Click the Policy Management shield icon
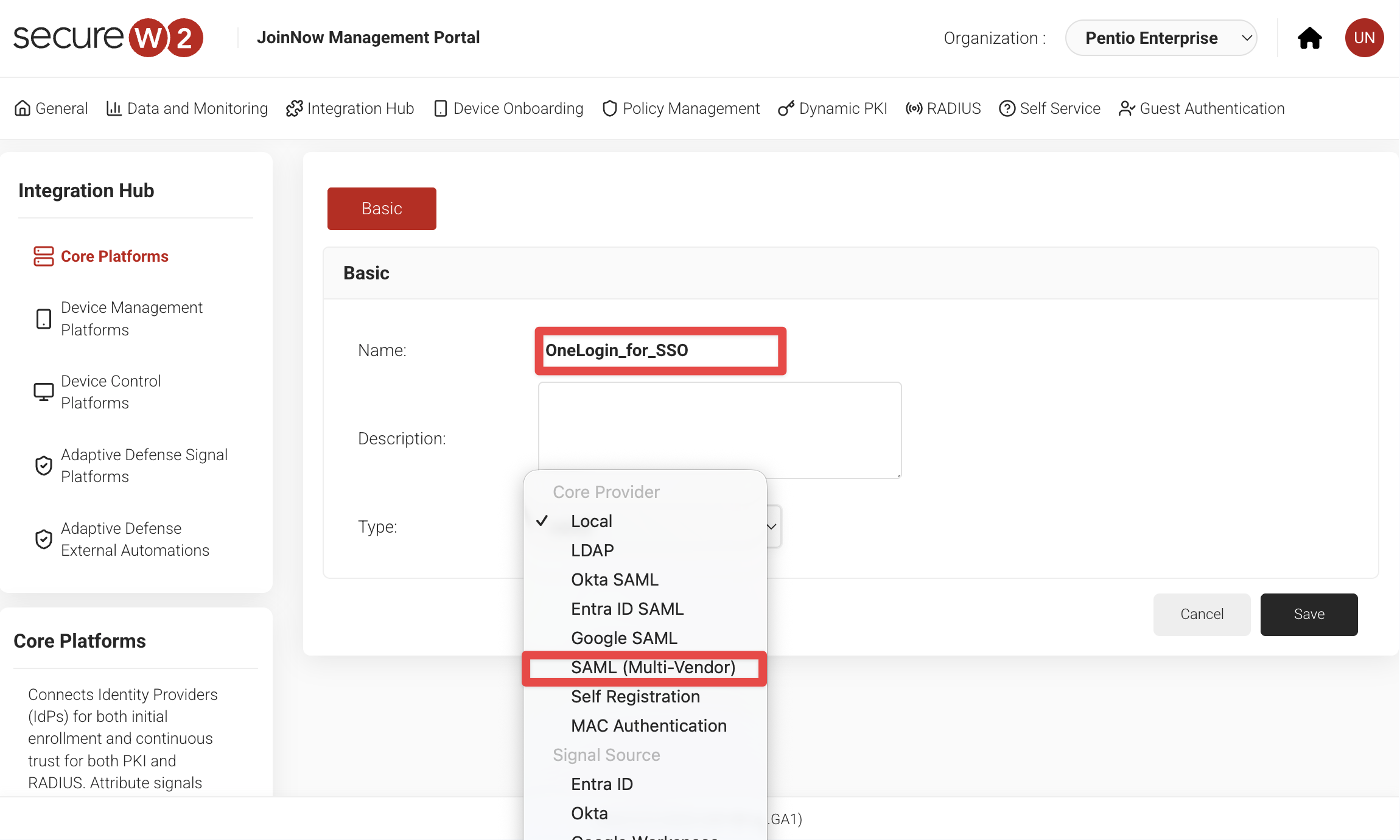Image resolution: width=1400 pixels, height=840 pixels. tap(610, 108)
